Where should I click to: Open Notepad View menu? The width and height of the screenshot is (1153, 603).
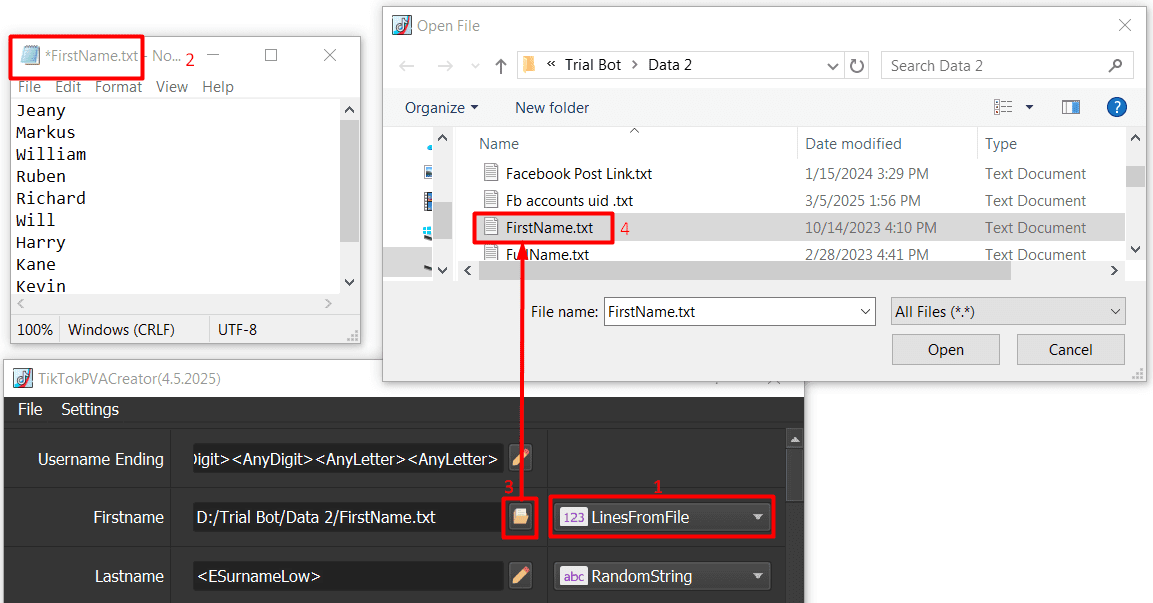172,87
